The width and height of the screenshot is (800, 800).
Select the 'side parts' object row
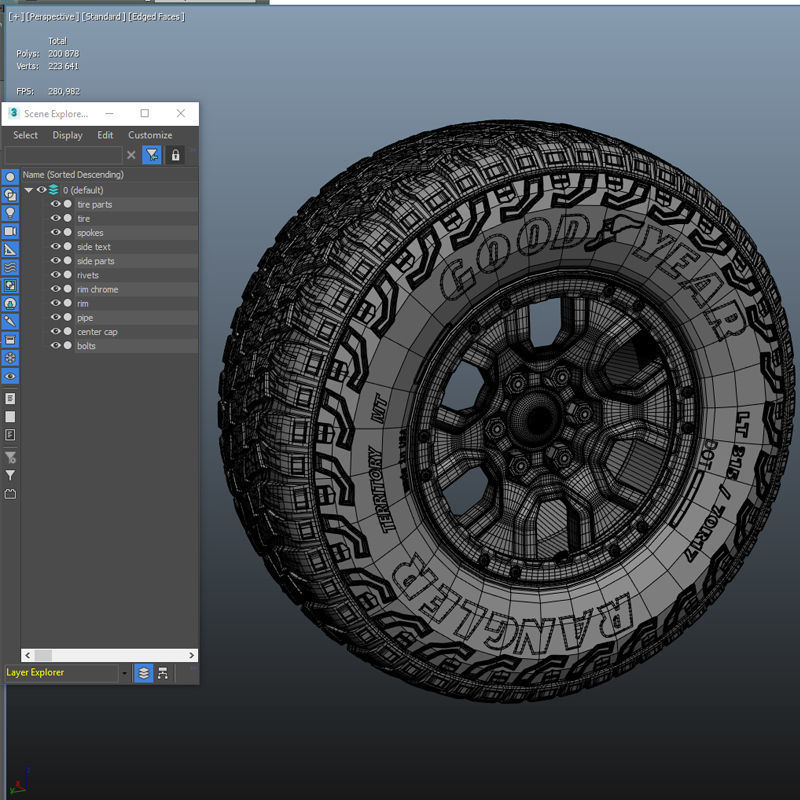point(136,261)
